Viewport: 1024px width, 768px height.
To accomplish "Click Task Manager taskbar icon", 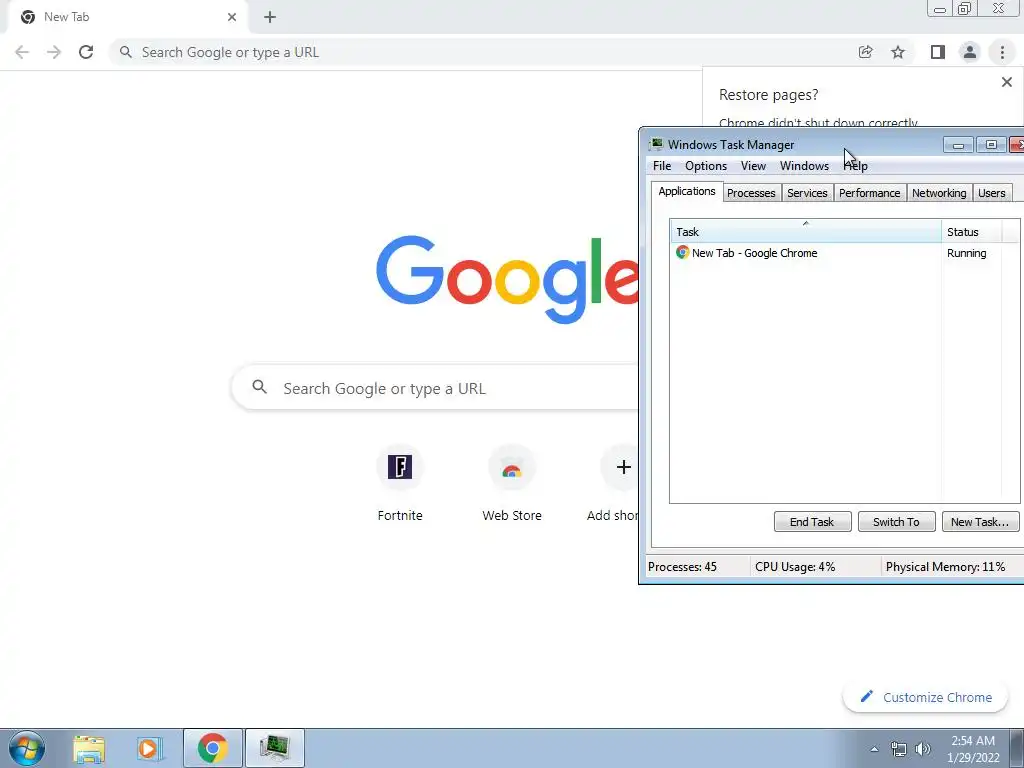I will click(x=274, y=748).
